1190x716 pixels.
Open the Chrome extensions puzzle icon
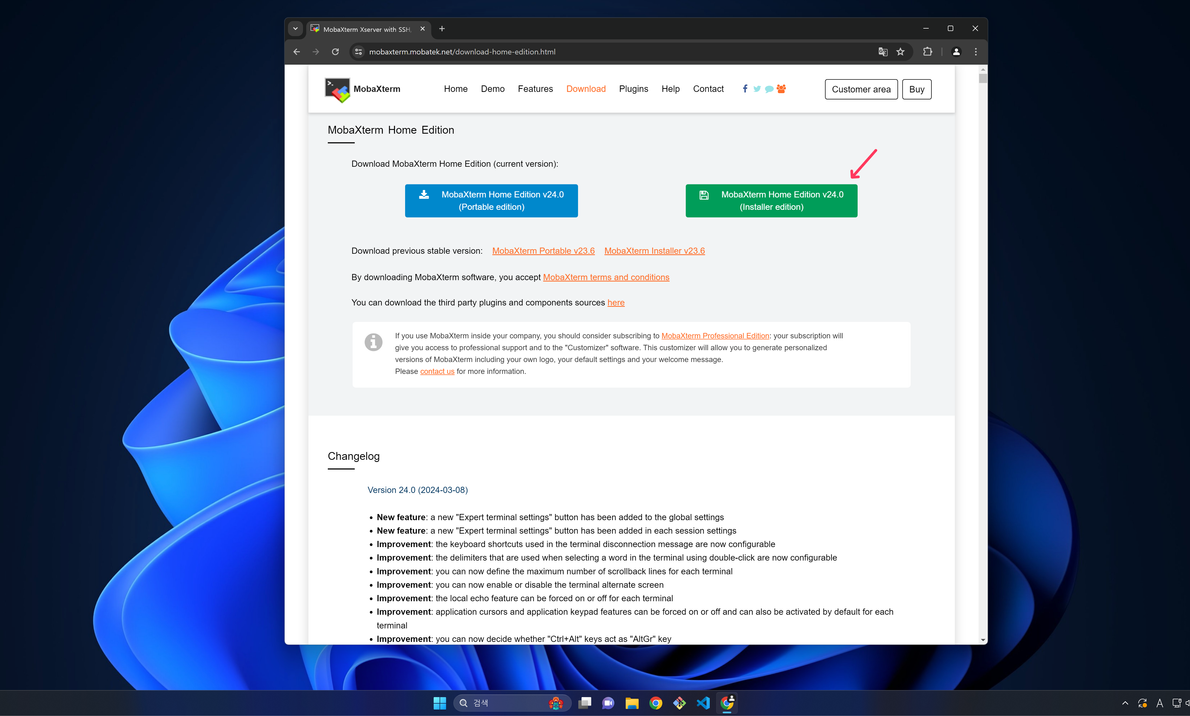tap(927, 52)
